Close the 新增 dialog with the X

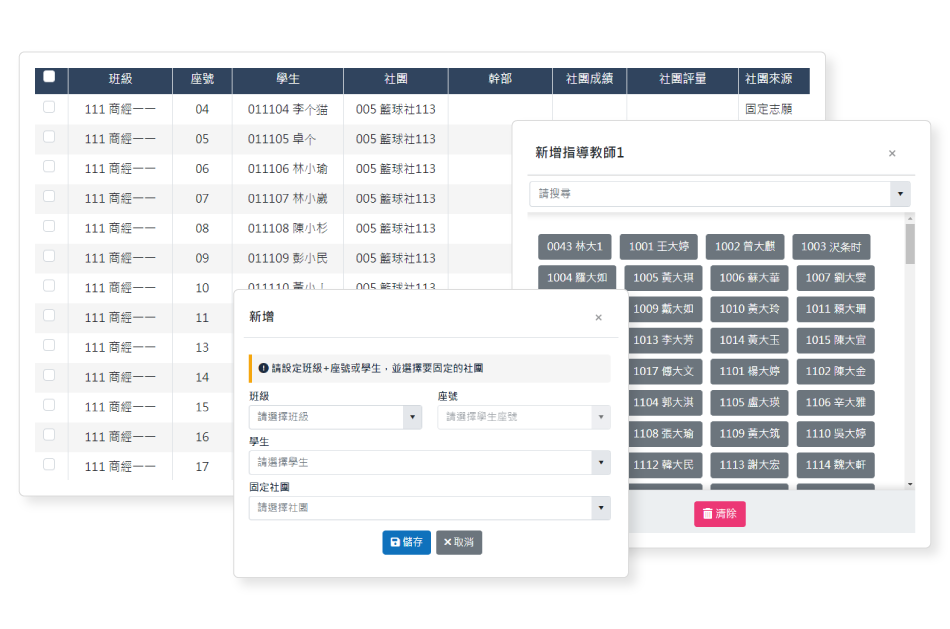pyautogui.click(x=598, y=318)
